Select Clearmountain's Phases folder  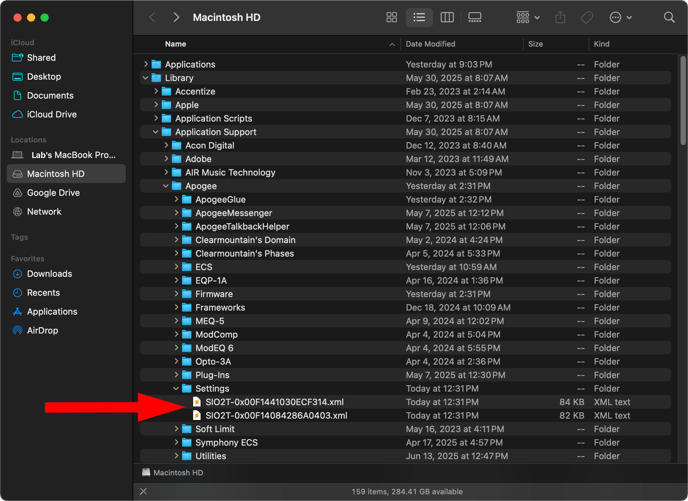click(x=405, y=253)
